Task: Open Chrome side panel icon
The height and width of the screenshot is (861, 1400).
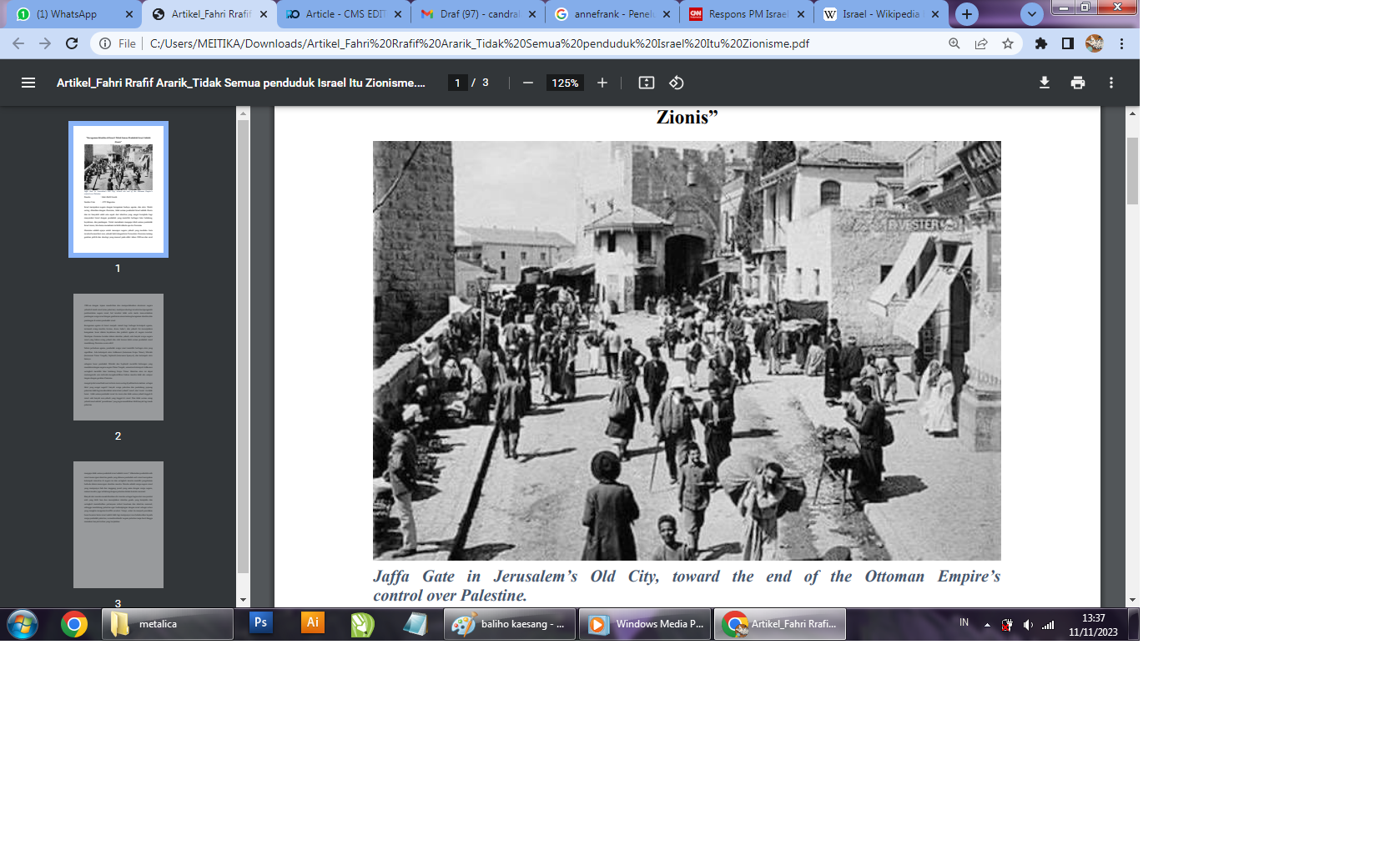Action: [1068, 43]
